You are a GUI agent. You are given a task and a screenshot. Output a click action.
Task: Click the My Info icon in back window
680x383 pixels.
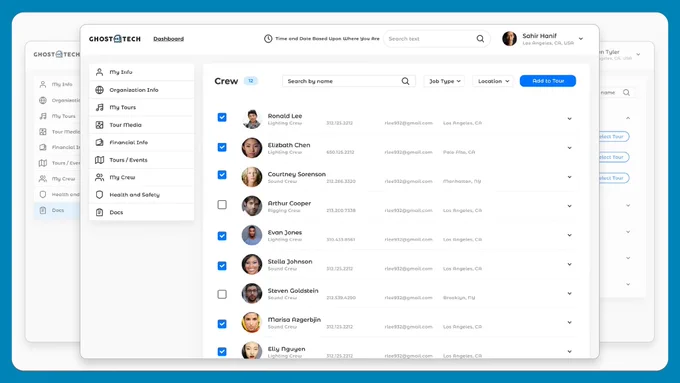coord(42,85)
